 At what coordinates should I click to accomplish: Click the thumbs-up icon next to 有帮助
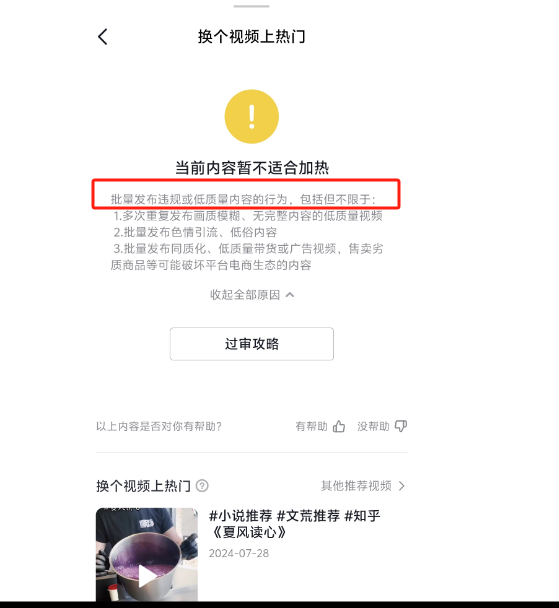pos(339,426)
